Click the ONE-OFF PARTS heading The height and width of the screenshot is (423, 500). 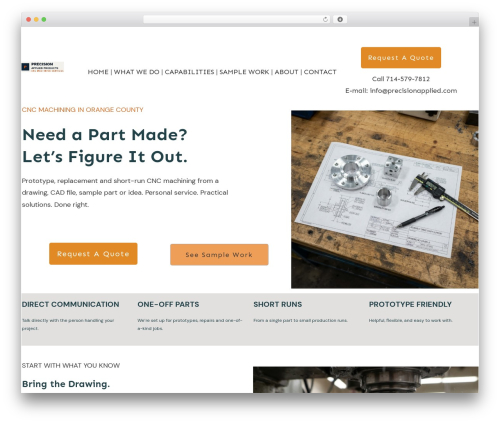(168, 304)
